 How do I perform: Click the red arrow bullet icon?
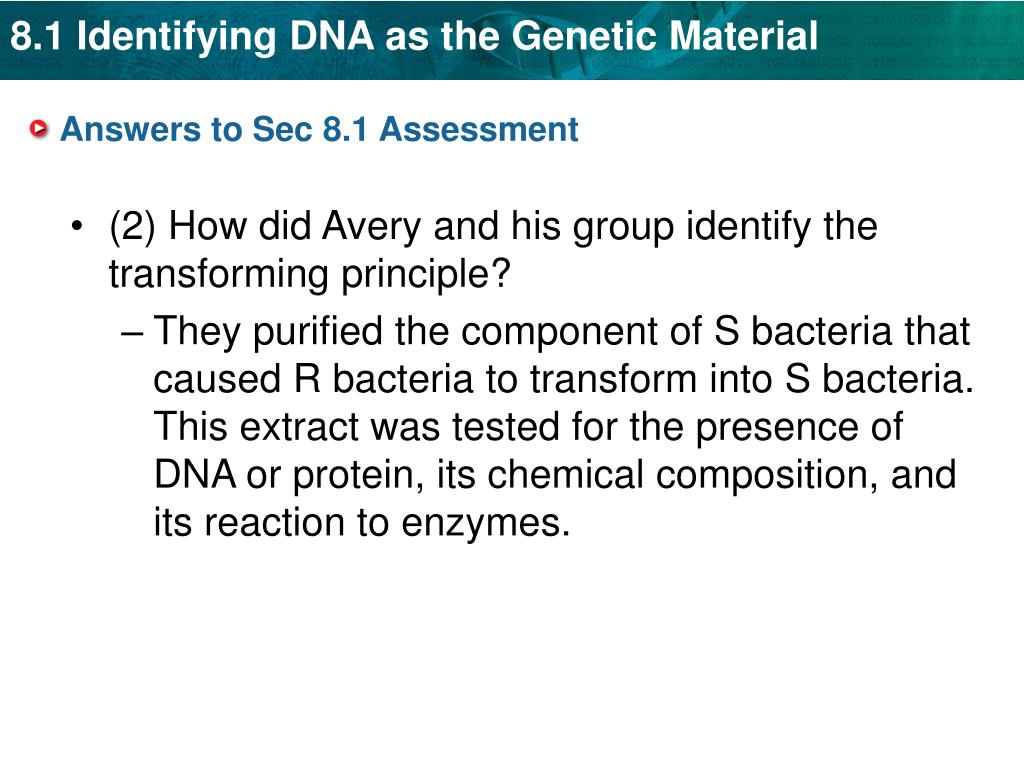click(39, 129)
